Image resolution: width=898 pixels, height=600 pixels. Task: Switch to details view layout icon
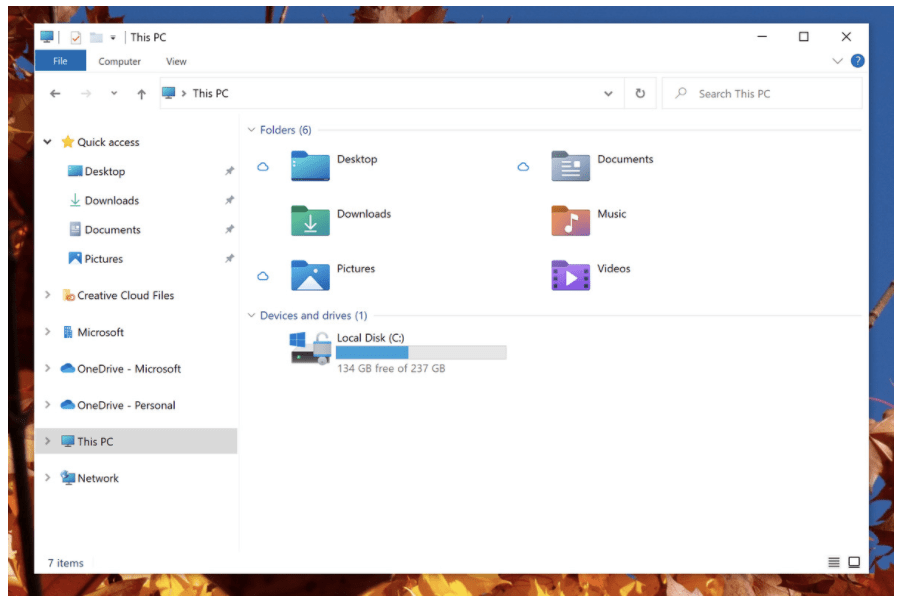click(x=834, y=563)
